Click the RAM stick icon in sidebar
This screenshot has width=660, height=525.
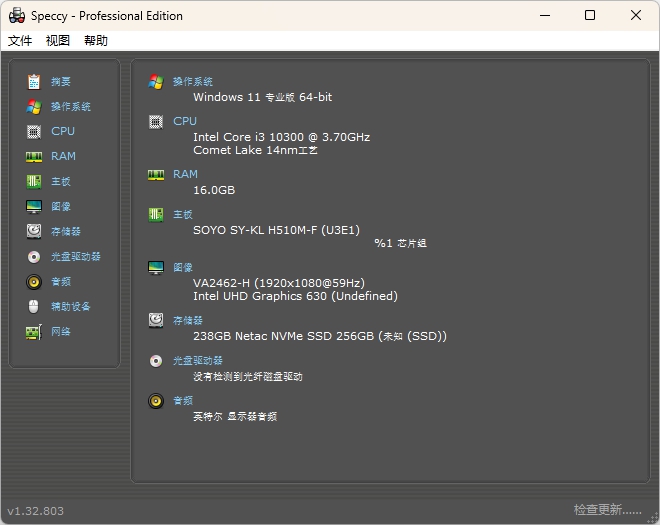(x=34, y=157)
